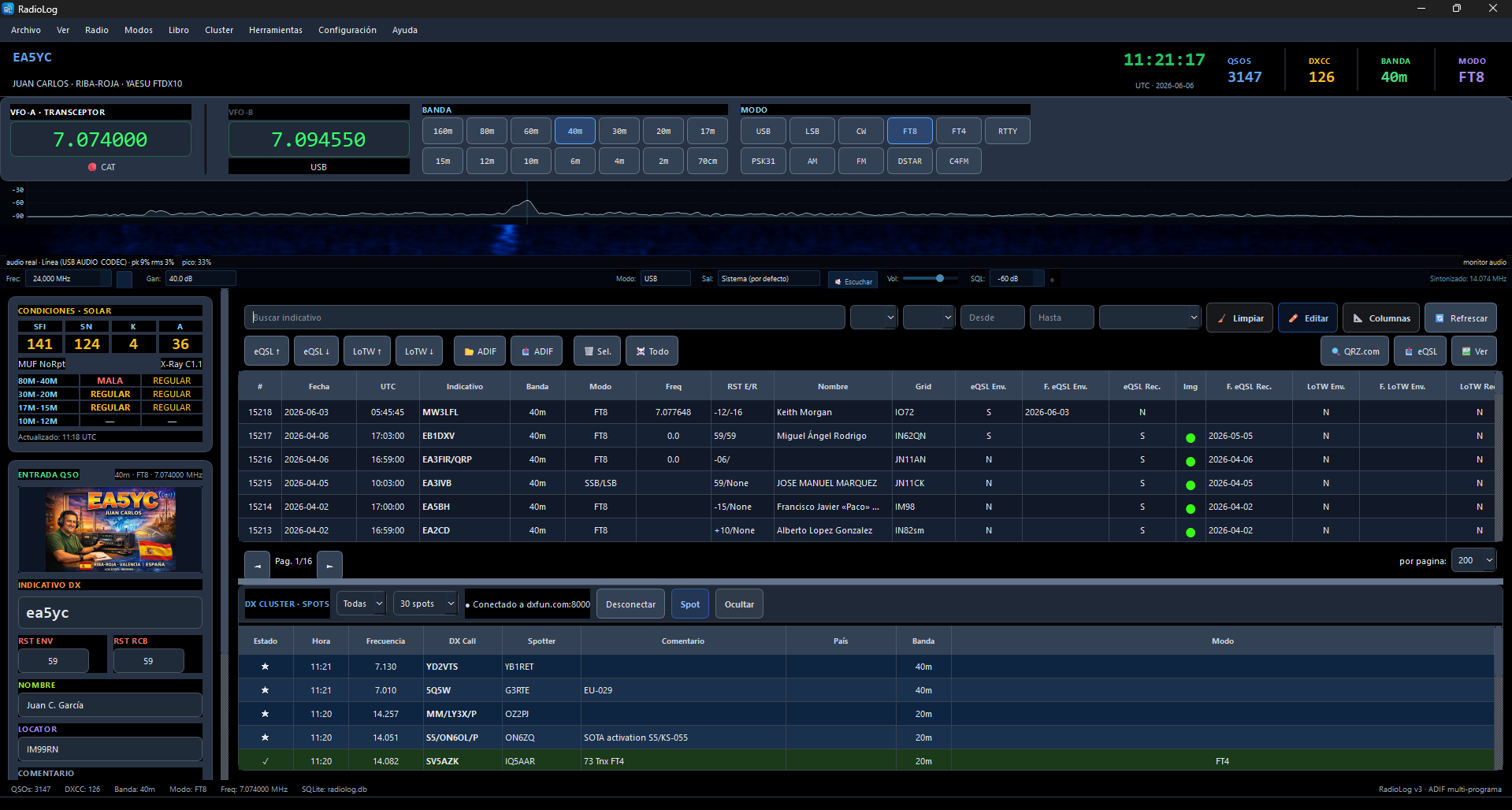Select the 20m band
Viewport: 1512px width, 810px height.
pyautogui.click(x=663, y=132)
